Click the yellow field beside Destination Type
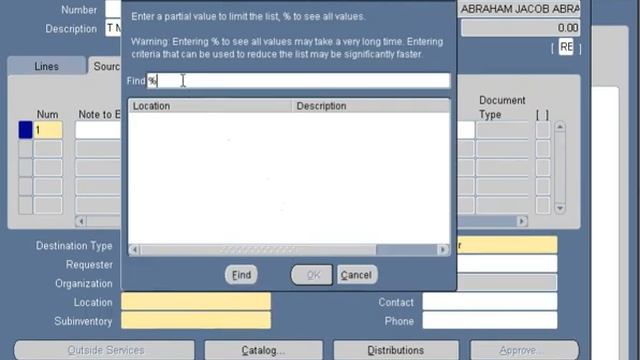The image size is (640, 360). click(507, 245)
